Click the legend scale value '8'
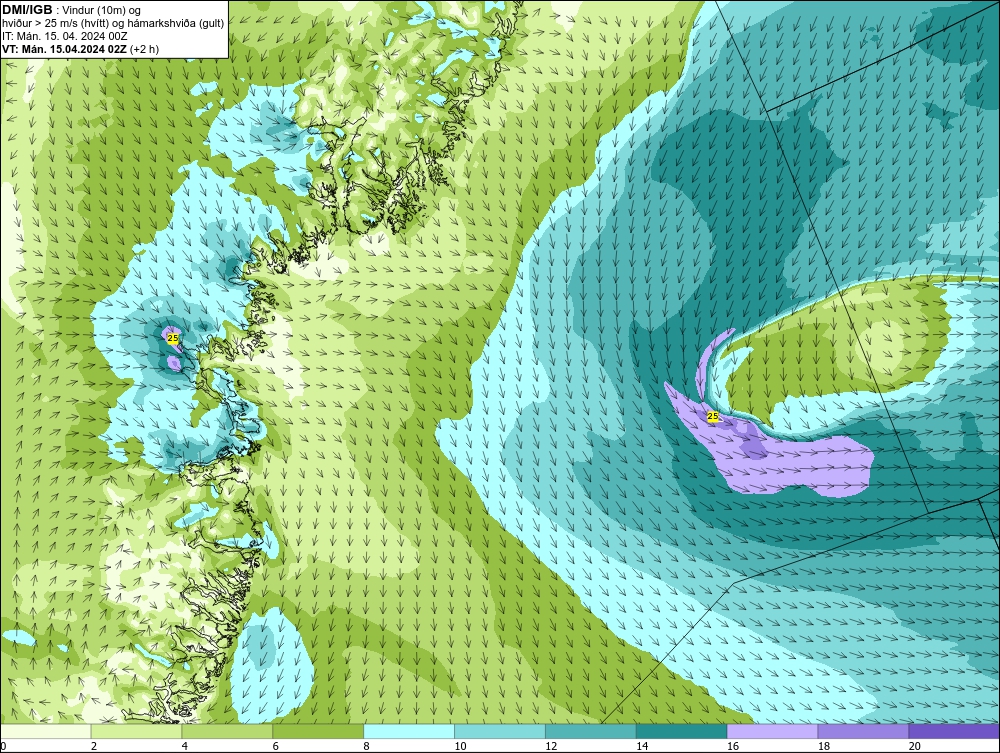The width and height of the screenshot is (1000, 753). pyautogui.click(x=367, y=746)
